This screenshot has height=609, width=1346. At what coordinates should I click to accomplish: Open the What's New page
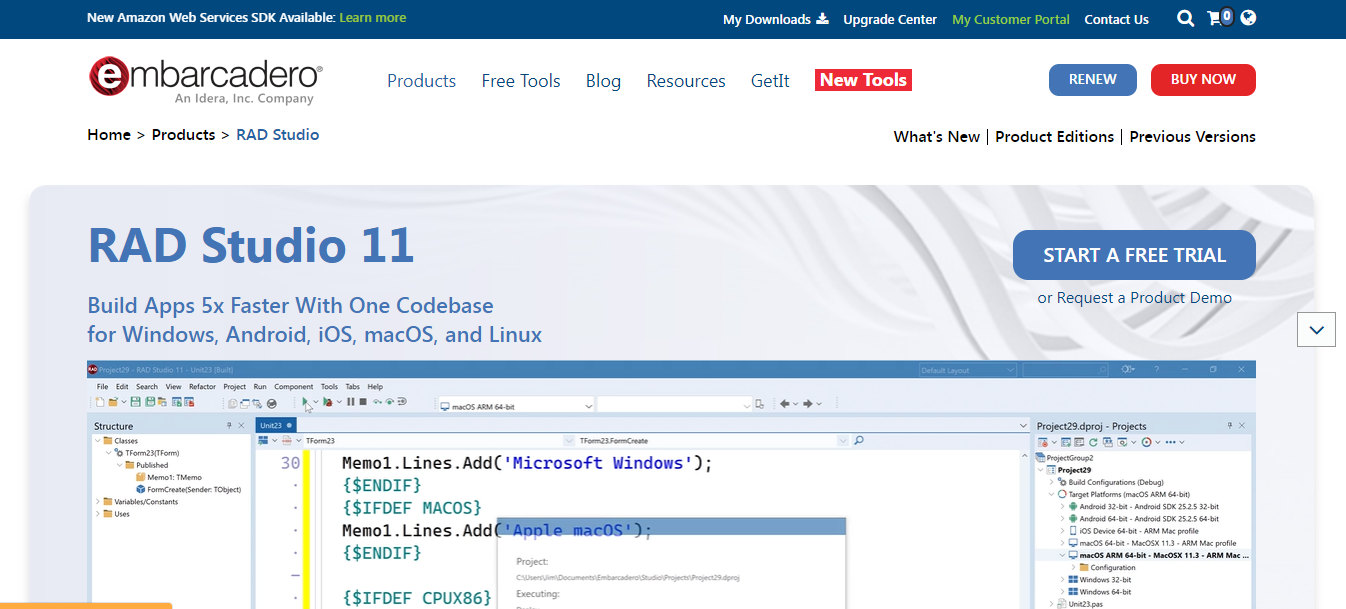click(937, 136)
